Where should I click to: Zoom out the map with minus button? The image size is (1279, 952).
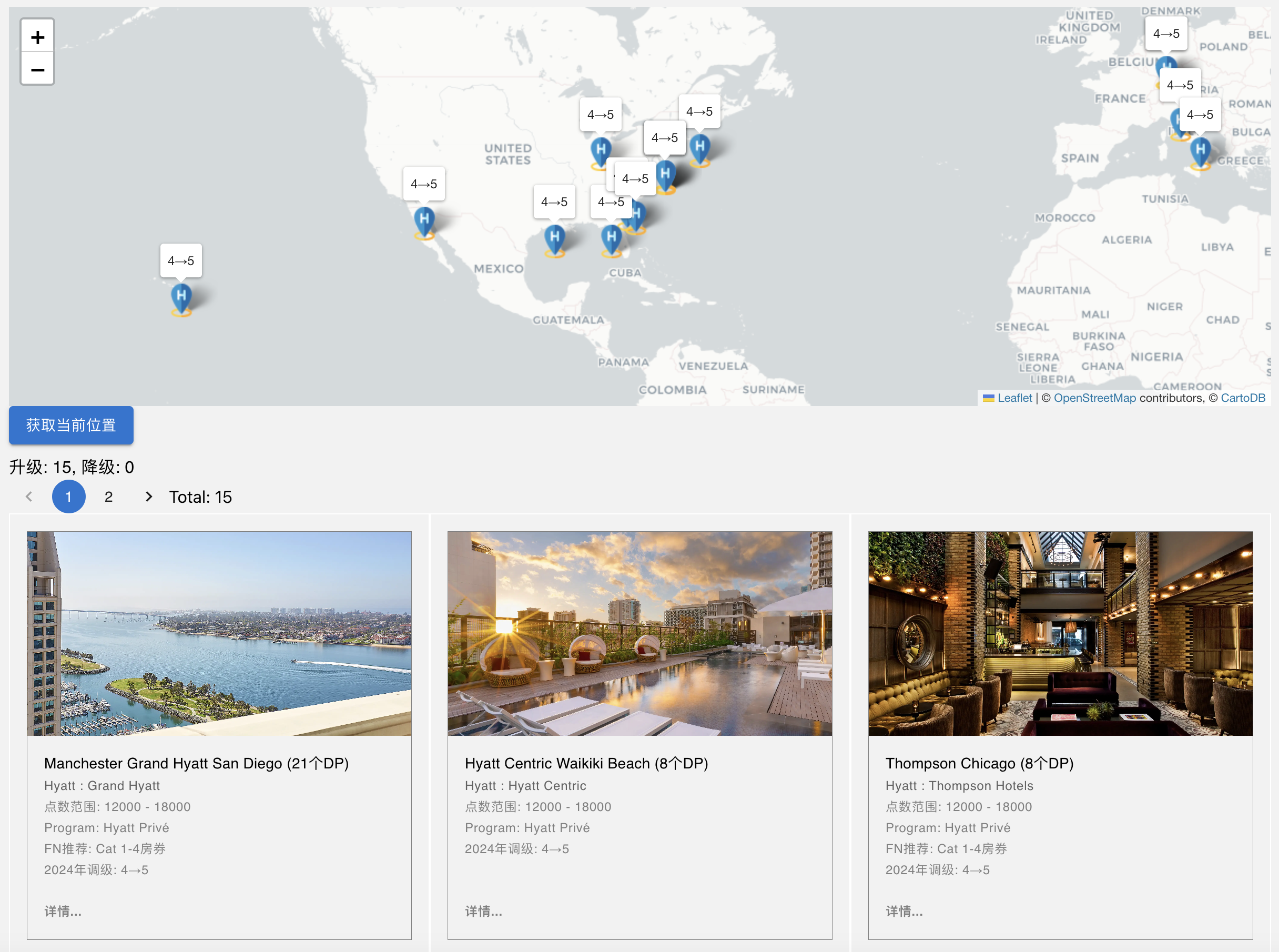37,69
